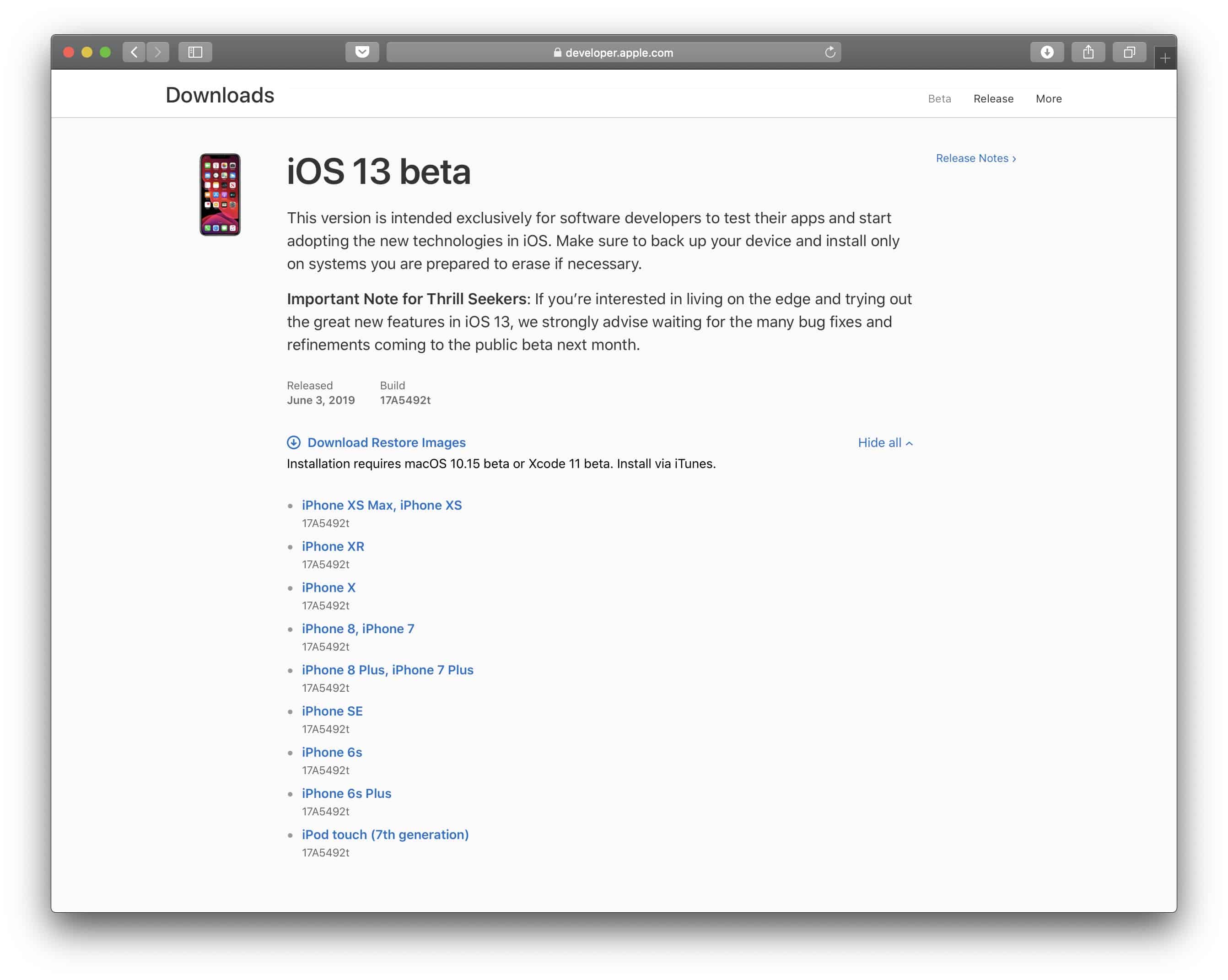1228x980 pixels.
Task: Click the forward navigation arrow
Action: tap(158, 53)
